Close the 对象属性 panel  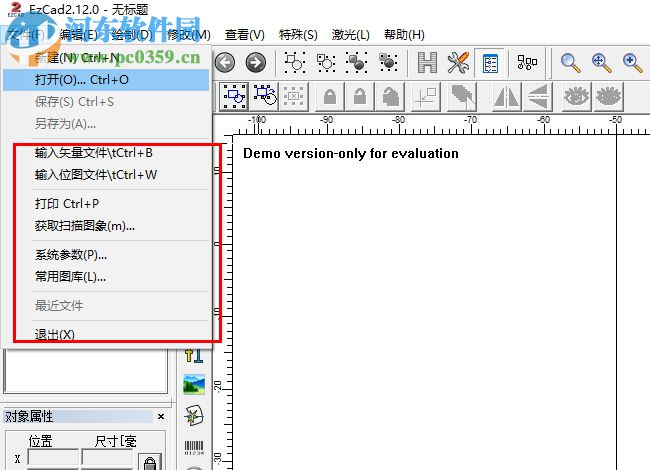pos(161,416)
